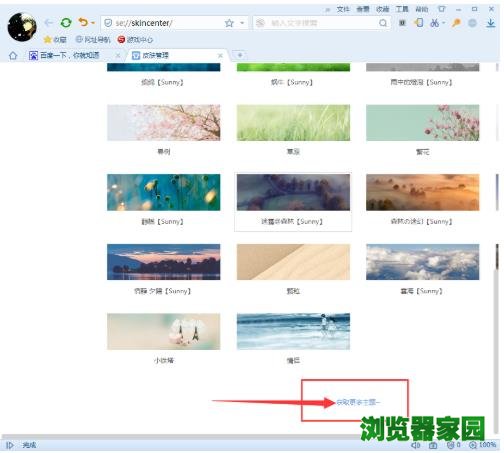Select the bright green skin in top row
The width and height of the screenshot is (504, 453).
click(x=293, y=67)
